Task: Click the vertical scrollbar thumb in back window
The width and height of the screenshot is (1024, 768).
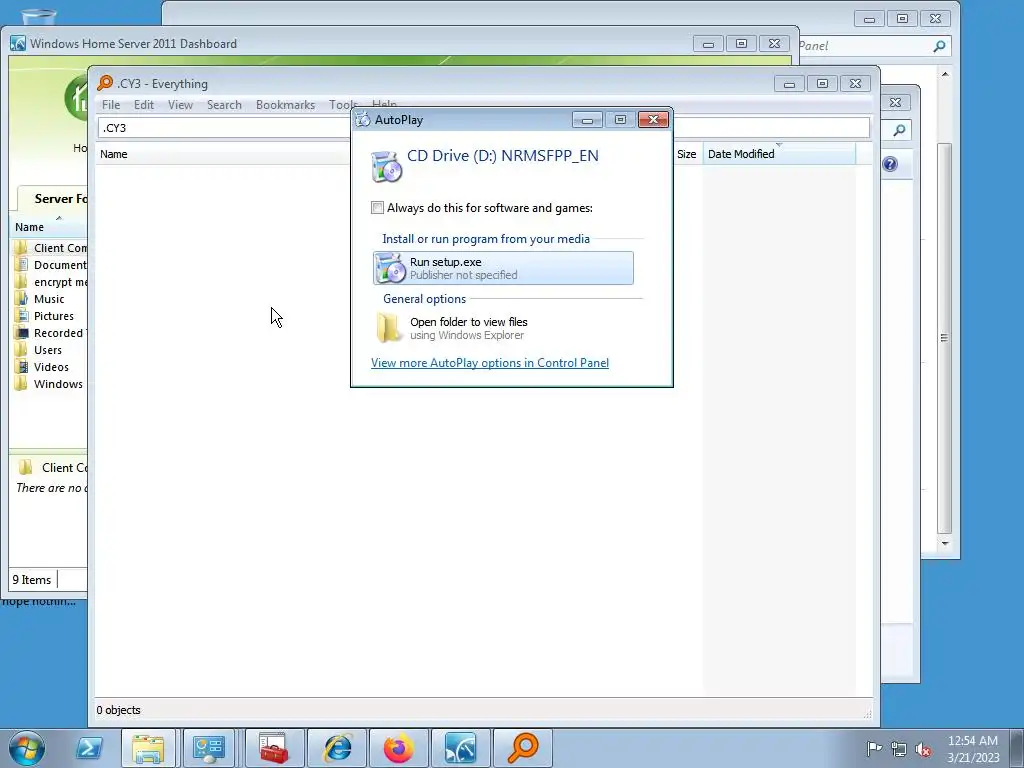Action: 944,338
